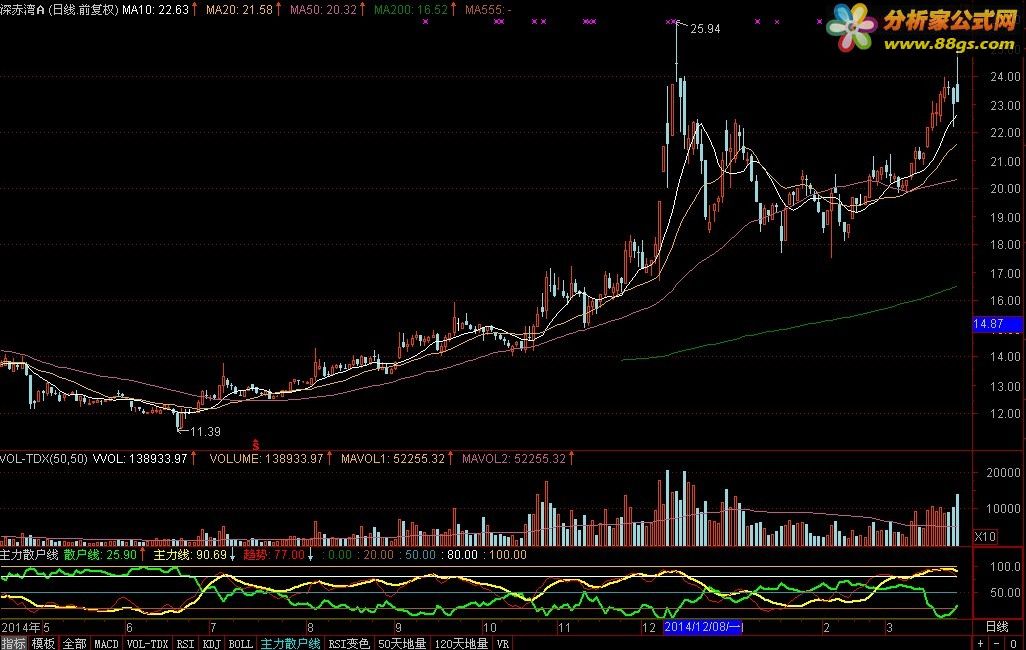1026x650 pixels.
Task: Click the VVOL: 138933.97 value
Action: (x=140, y=459)
